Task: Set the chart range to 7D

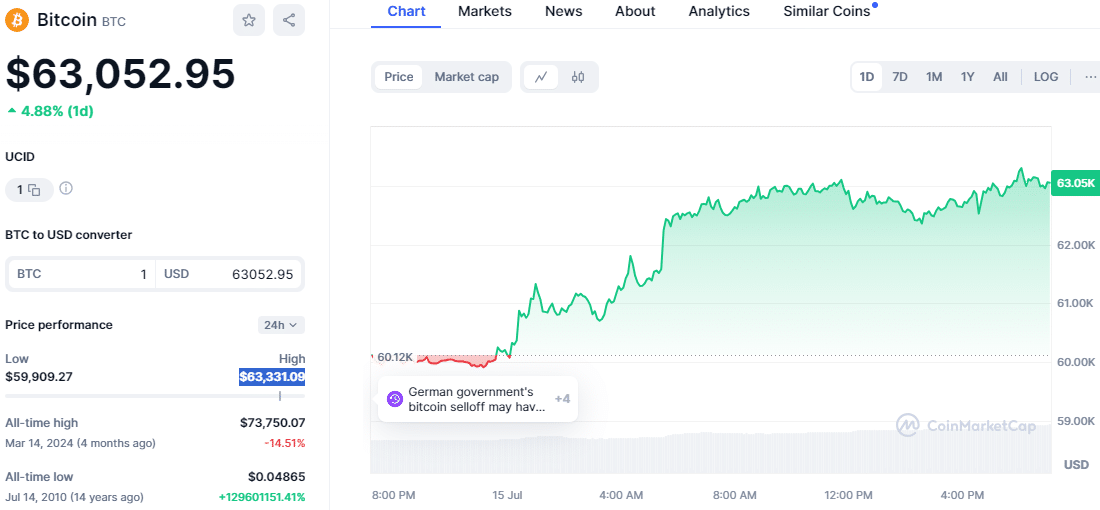Action: [900, 77]
